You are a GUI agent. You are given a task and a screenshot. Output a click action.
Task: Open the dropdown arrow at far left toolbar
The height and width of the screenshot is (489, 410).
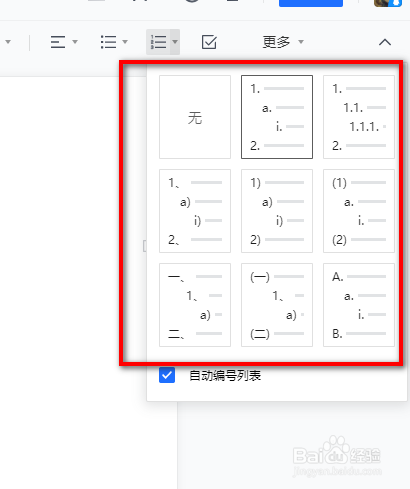(8, 42)
